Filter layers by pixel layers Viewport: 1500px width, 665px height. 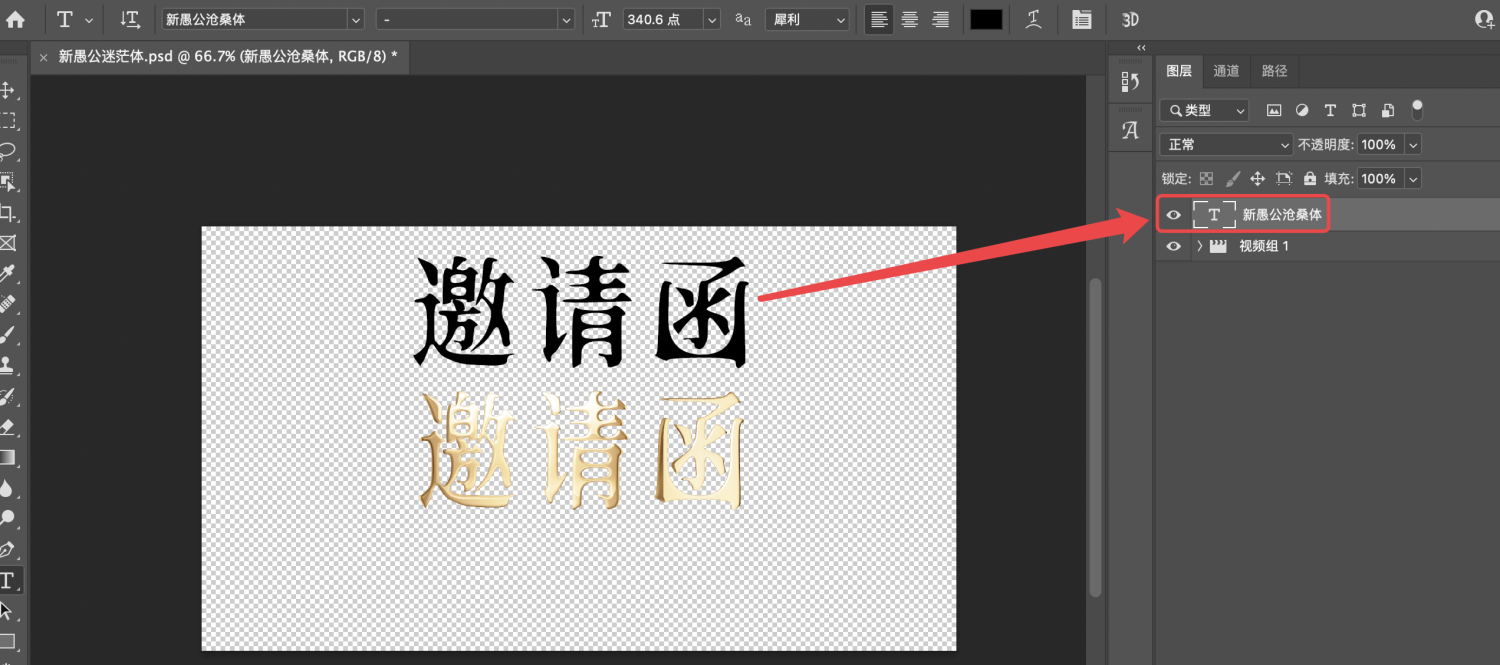(x=1274, y=111)
